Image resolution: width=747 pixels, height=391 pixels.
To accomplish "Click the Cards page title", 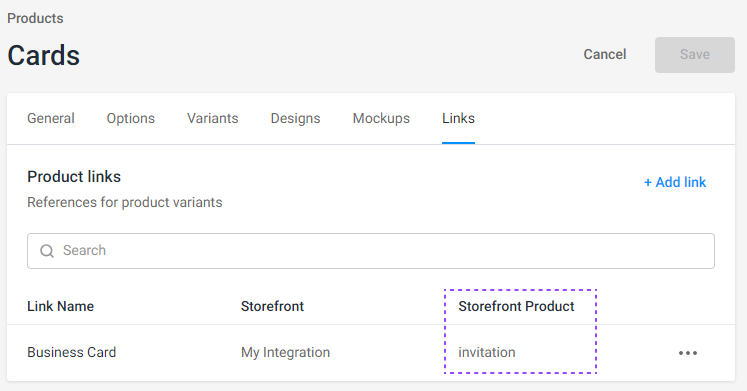I will click(x=43, y=55).
